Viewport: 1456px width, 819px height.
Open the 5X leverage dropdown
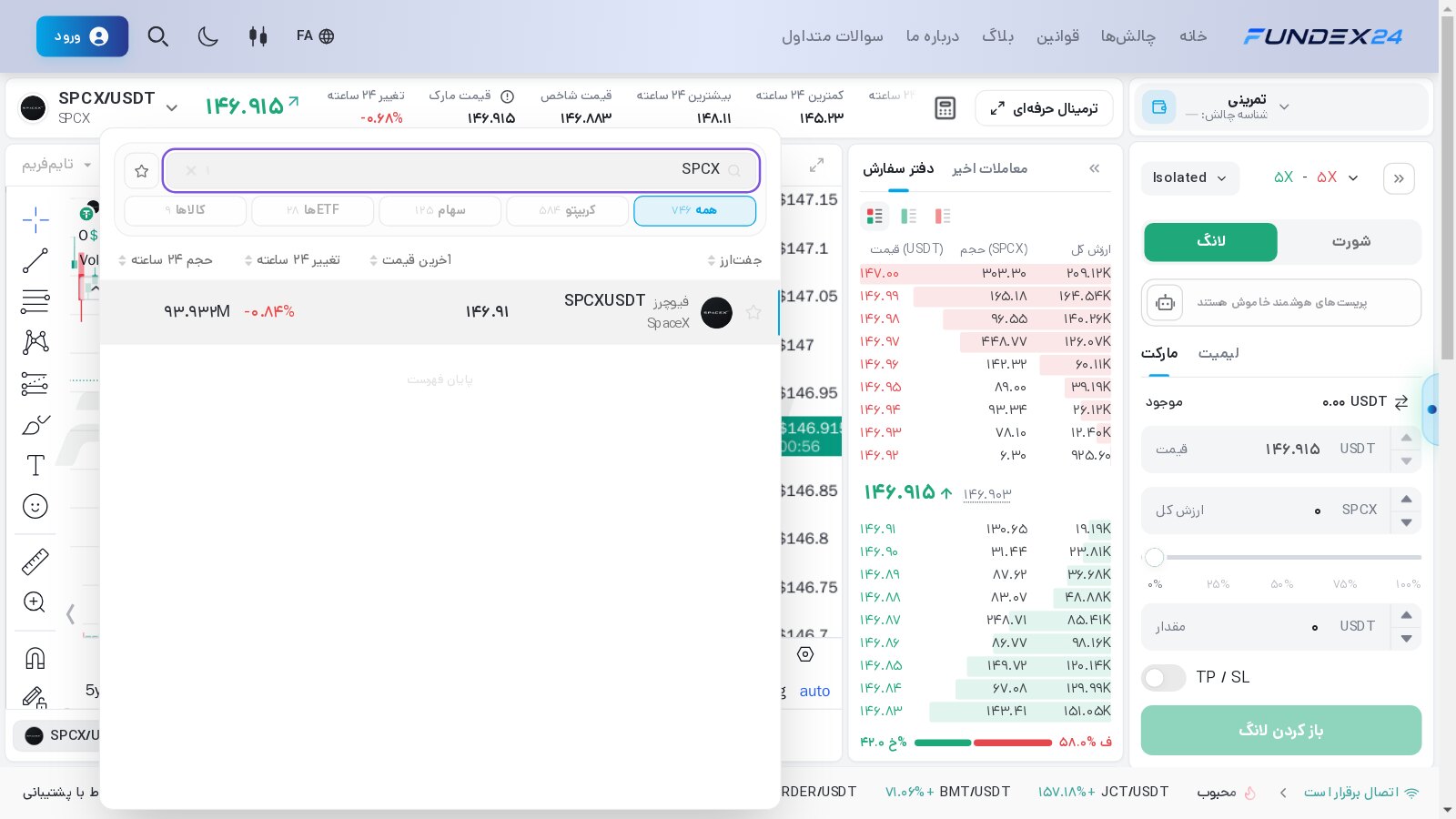1316,177
